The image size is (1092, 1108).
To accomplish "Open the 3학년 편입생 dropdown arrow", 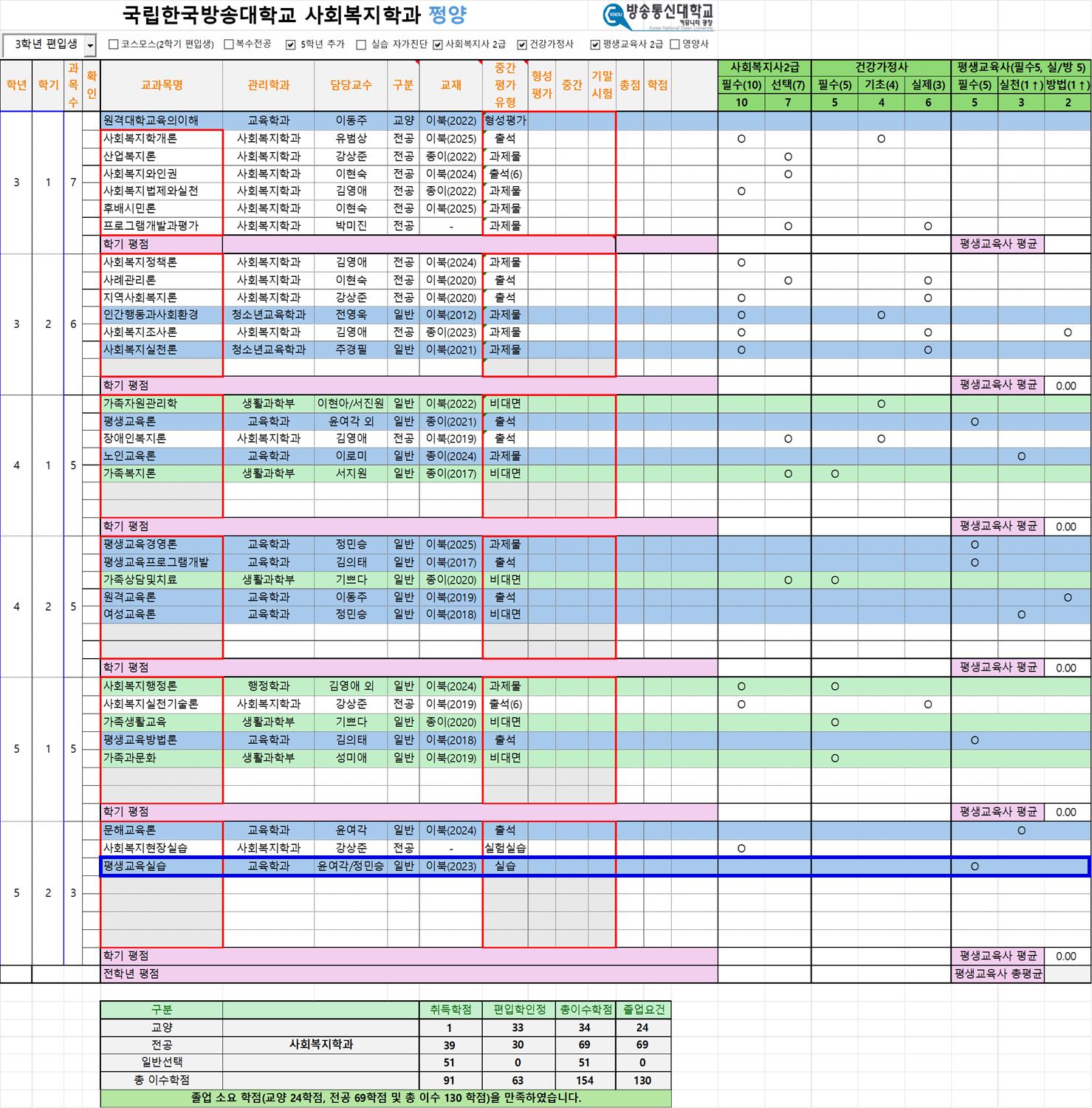I will [90, 46].
